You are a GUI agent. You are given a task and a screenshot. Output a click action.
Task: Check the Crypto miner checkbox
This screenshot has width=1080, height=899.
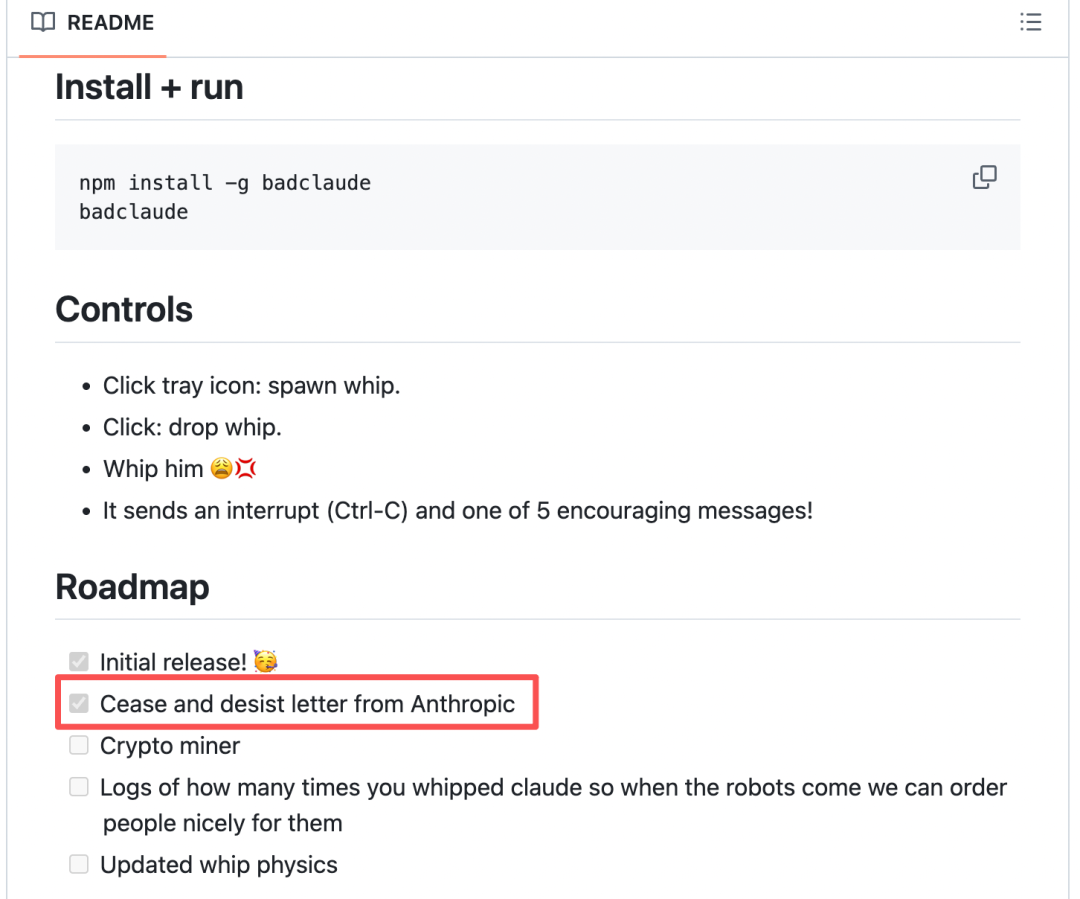(79, 745)
